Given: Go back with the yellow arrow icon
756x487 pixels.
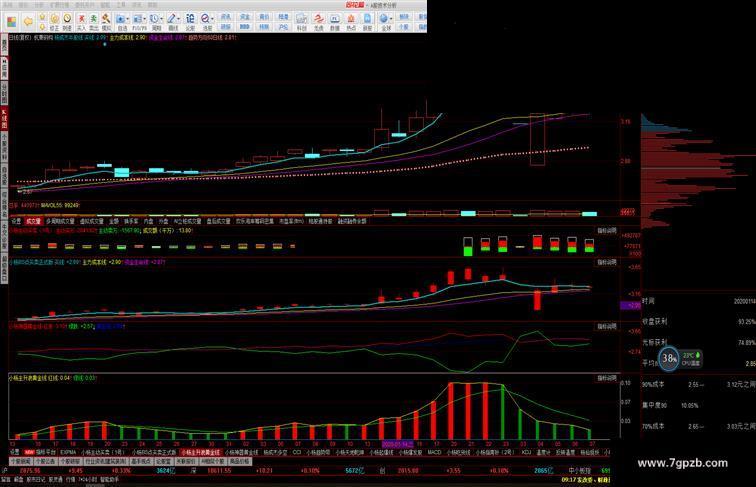Looking at the screenshot, I should (x=28, y=21).
